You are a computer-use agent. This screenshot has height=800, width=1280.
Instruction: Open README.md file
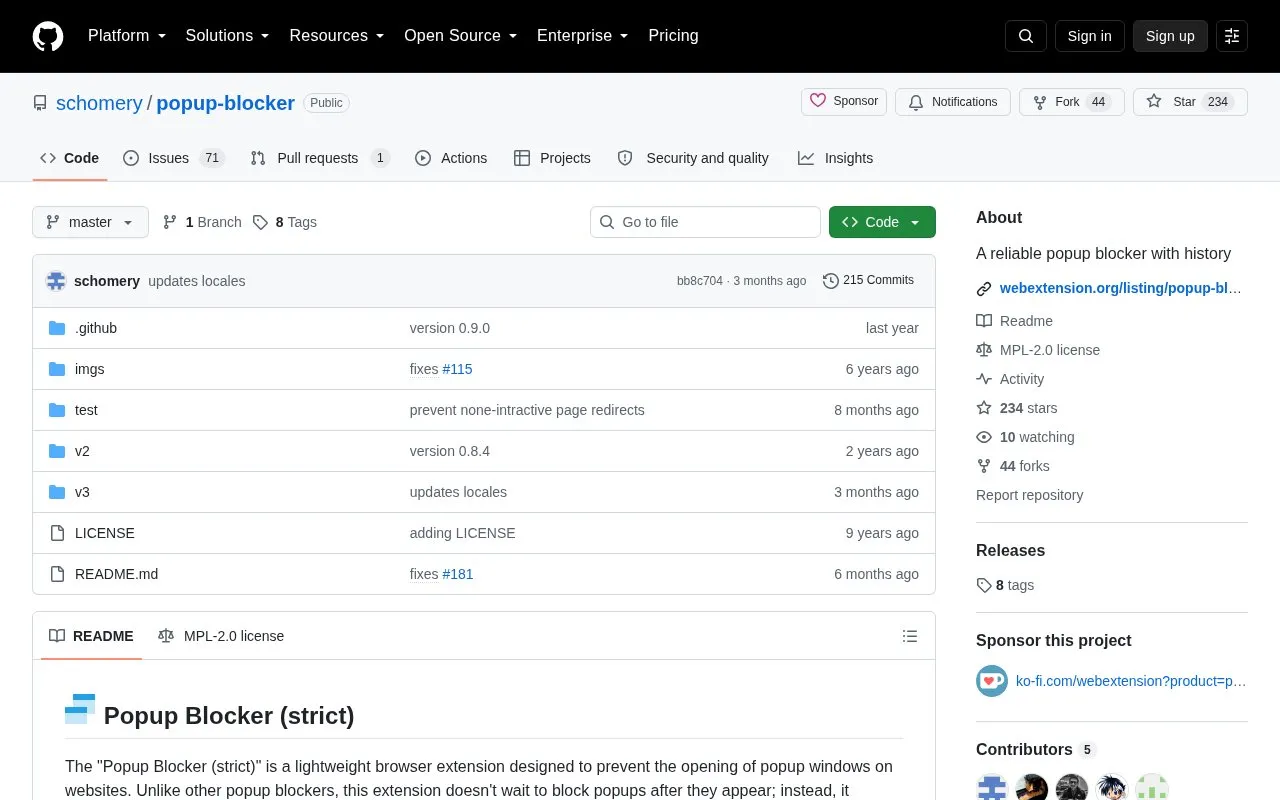116,574
